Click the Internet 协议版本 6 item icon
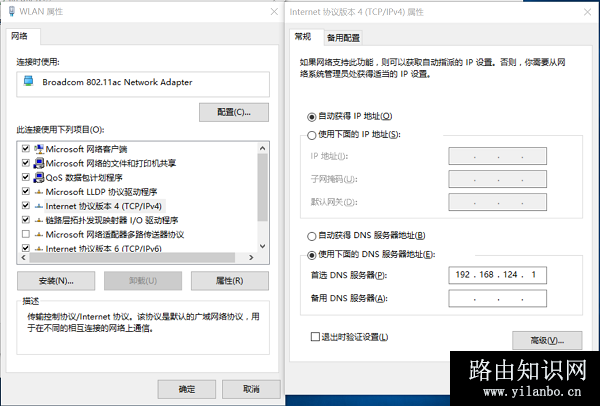This screenshot has width=600, height=406. pos(39,249)
